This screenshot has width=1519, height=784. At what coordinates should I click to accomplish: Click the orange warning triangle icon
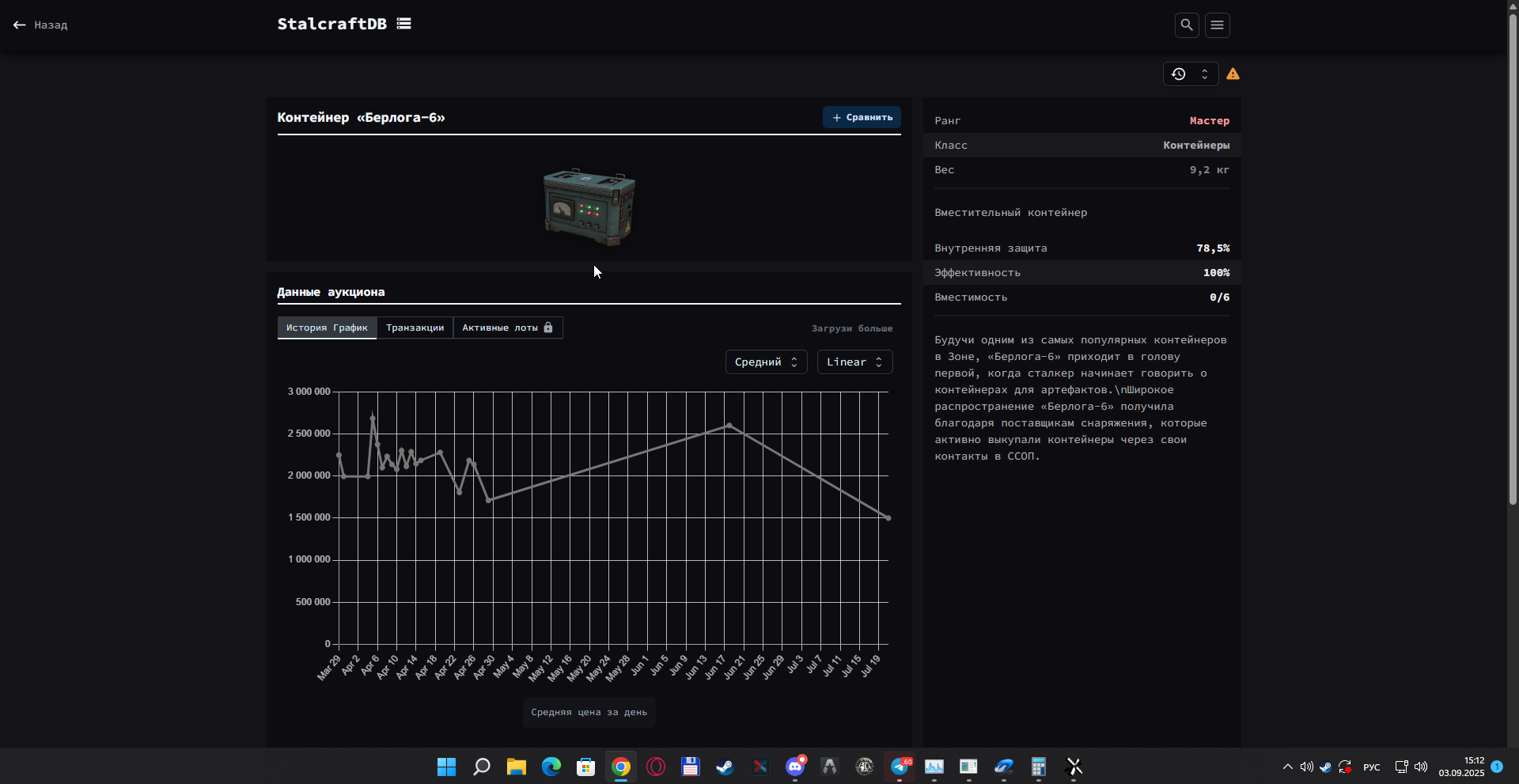coord(1233,74)
